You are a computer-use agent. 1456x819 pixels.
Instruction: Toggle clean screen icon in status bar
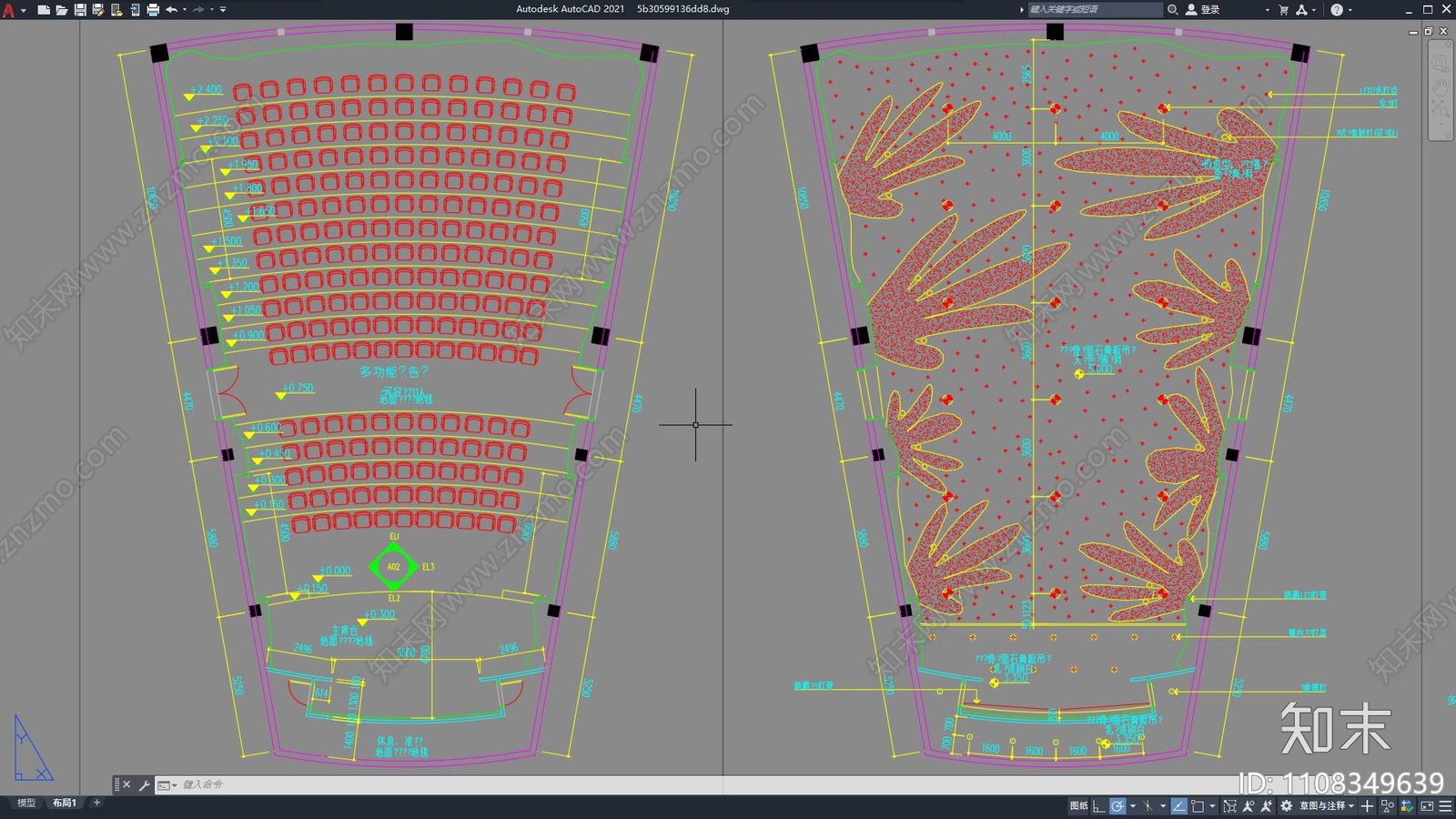(x=1427, y=806)
